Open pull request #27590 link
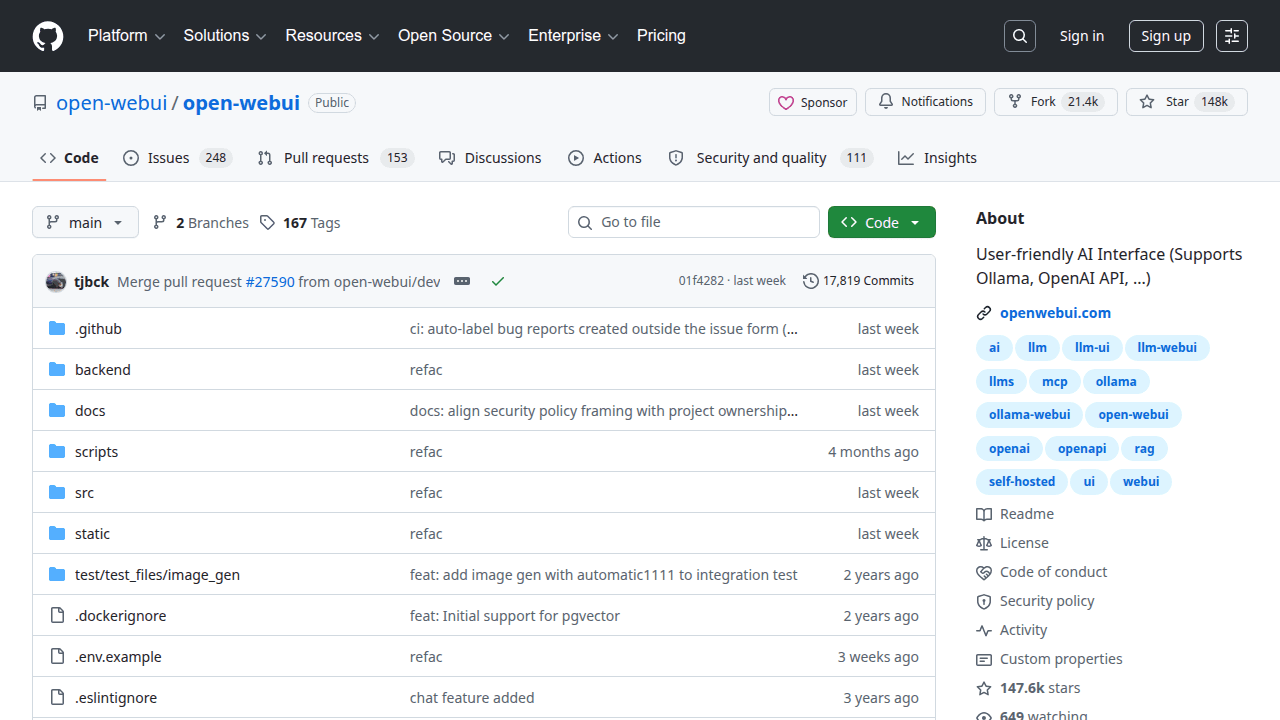This screenshot has width=1280, height=720. [x=270, y=282]
